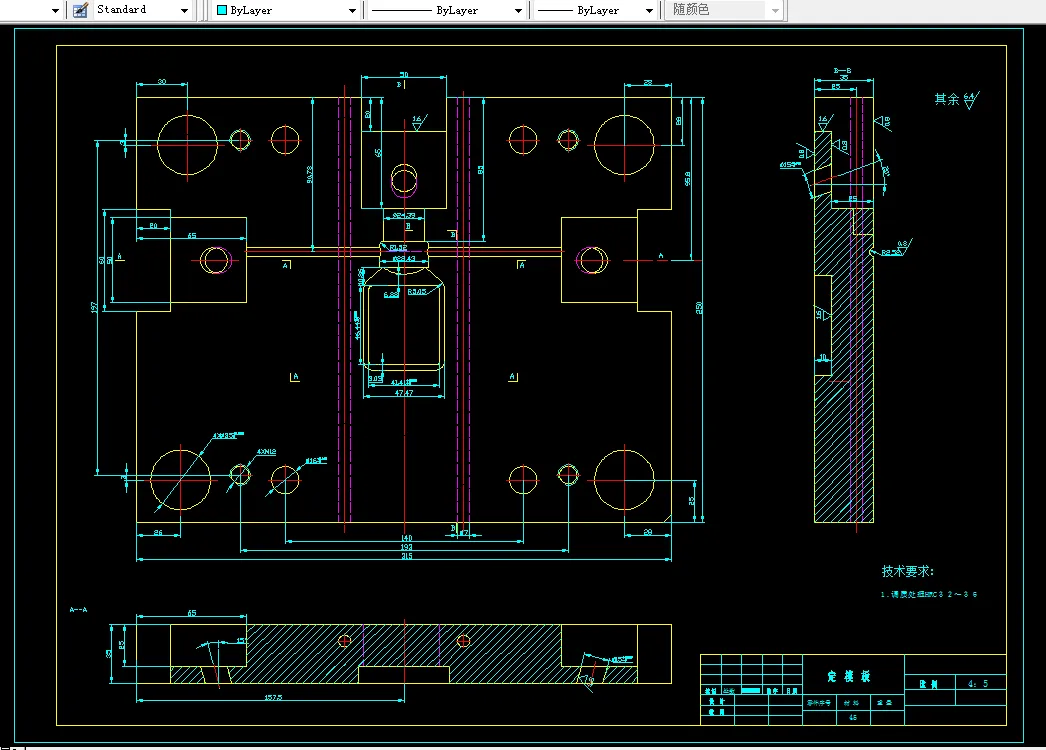The width and height of the screenshot is (1046, 750).
Task: Select the 定模板 title in title block
Action: click(x=849, y=676)
